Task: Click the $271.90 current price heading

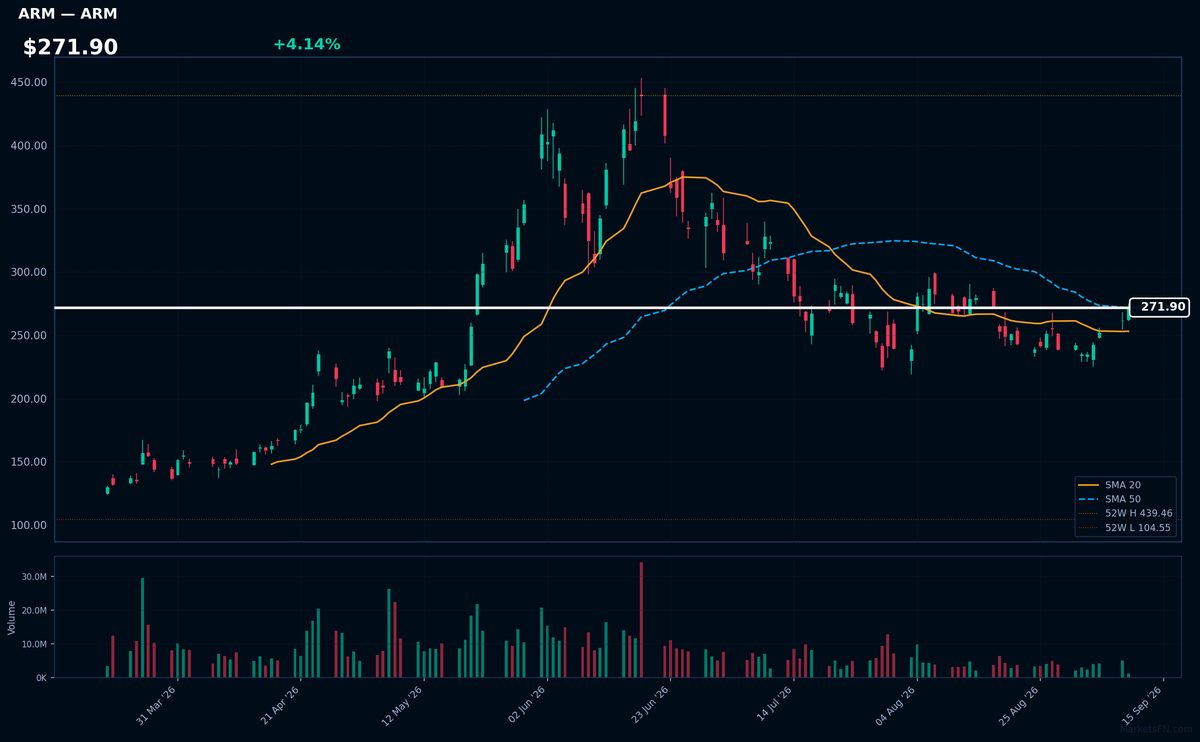Action: (70, 47)
